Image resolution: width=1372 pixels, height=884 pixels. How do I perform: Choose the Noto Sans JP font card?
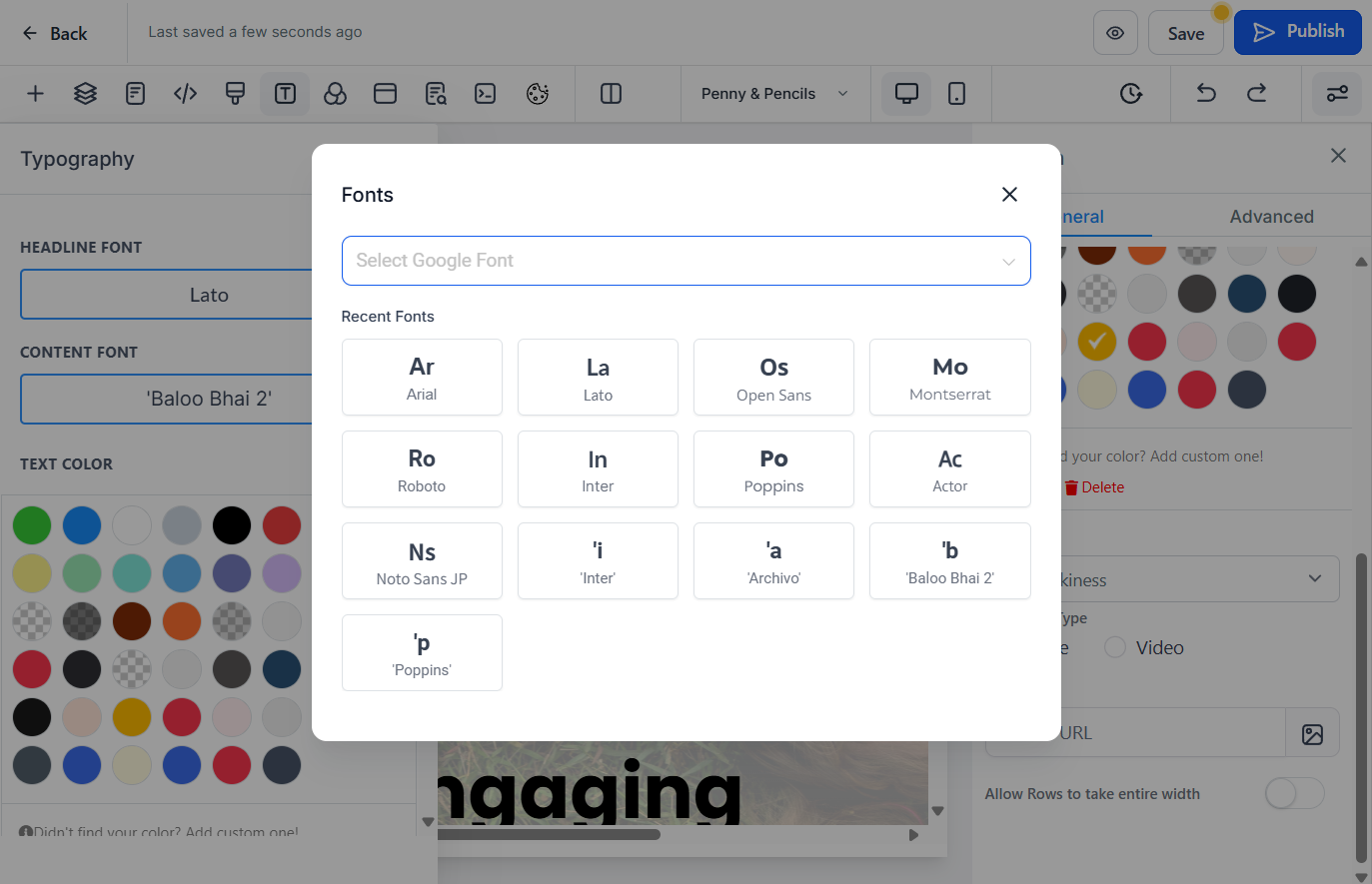(x=422, y=560)
